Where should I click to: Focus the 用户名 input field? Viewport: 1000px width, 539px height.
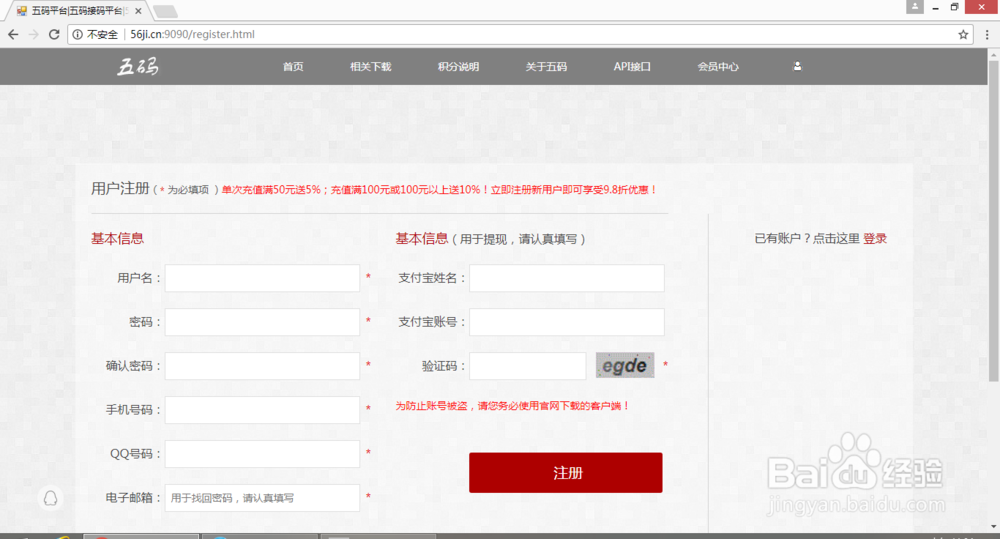262,278
